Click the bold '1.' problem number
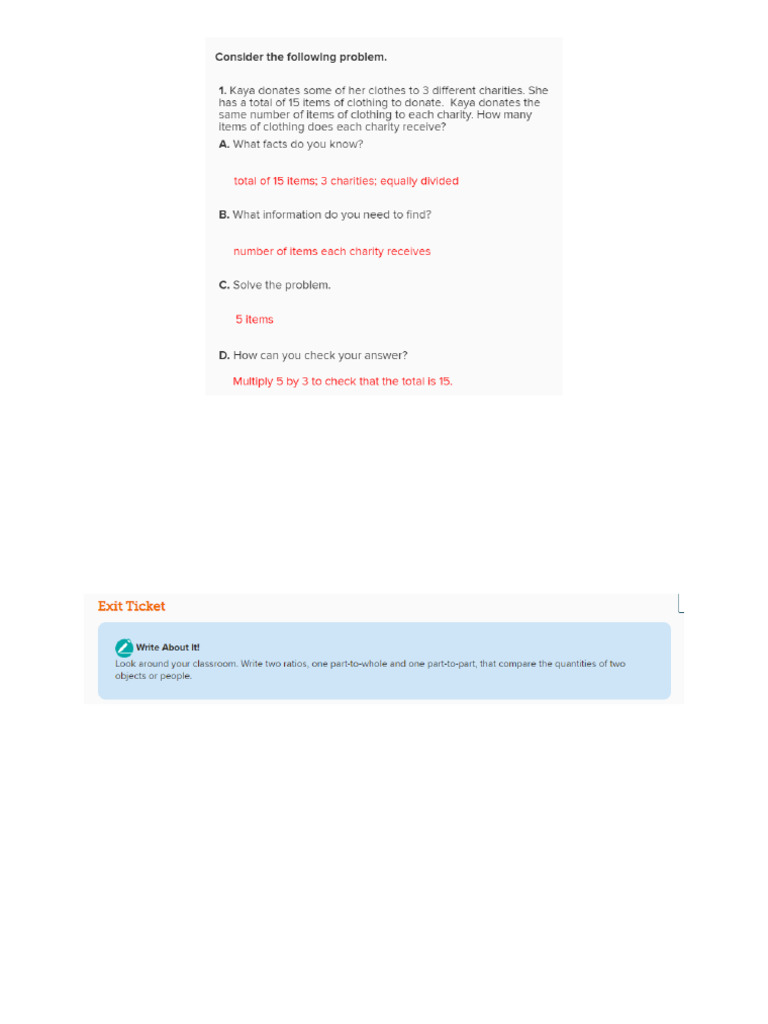This screenshot has width=768, height=1024. [x=222, y=90]
